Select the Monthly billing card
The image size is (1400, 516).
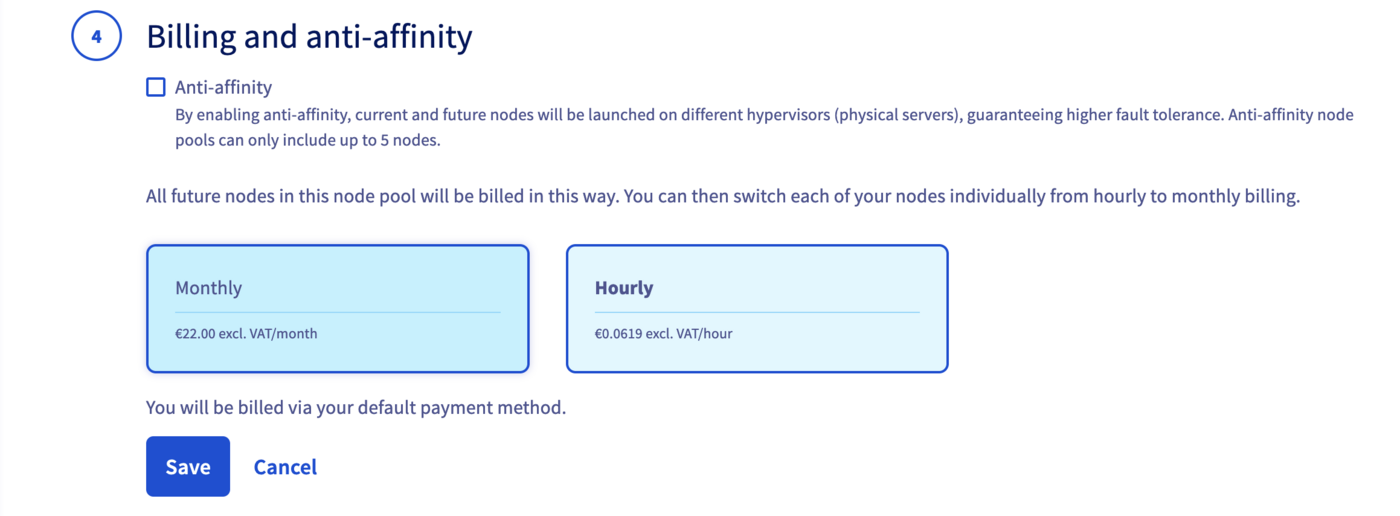coord(337,308)
